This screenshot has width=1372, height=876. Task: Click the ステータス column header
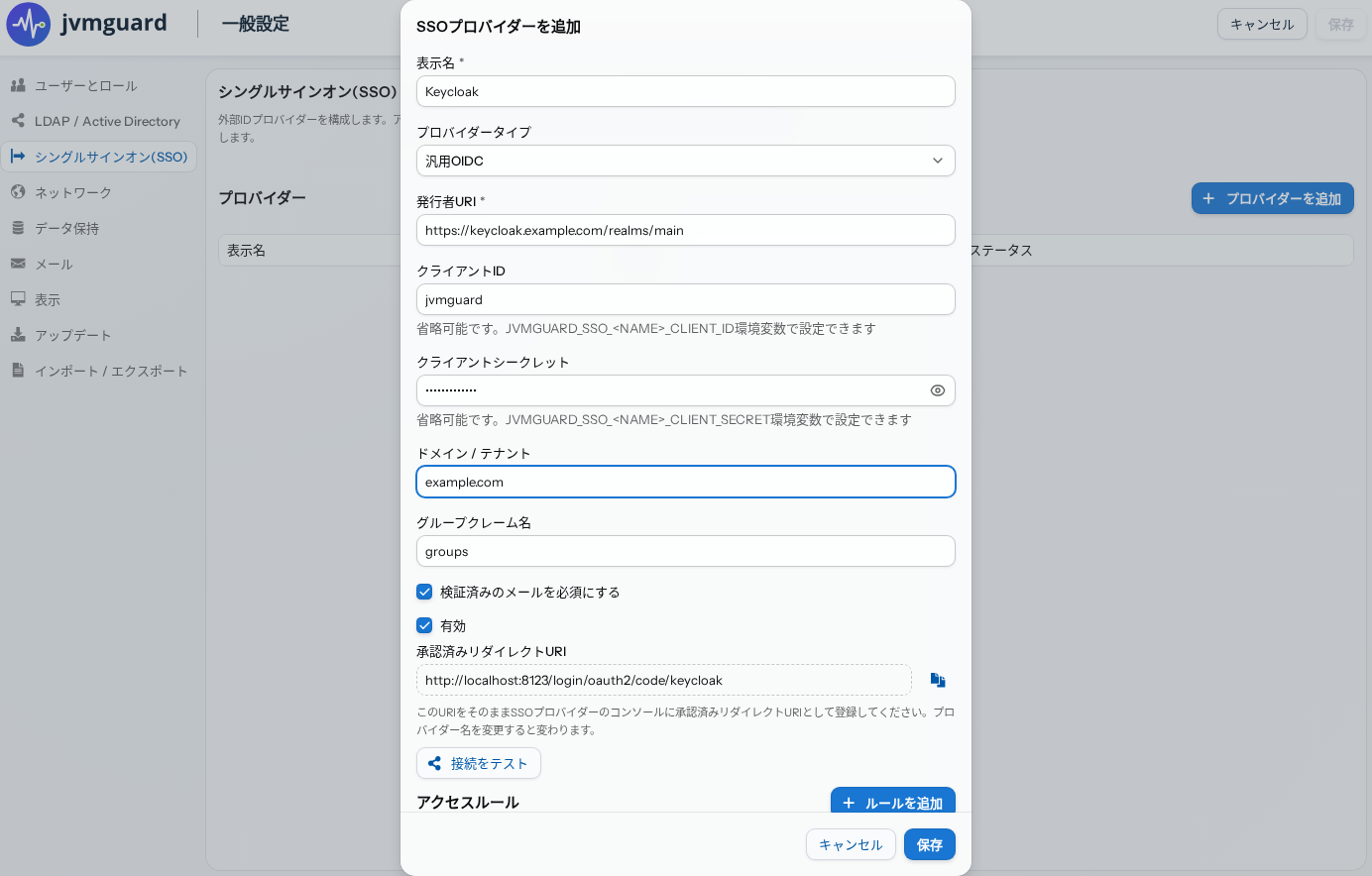point(1001,250)
